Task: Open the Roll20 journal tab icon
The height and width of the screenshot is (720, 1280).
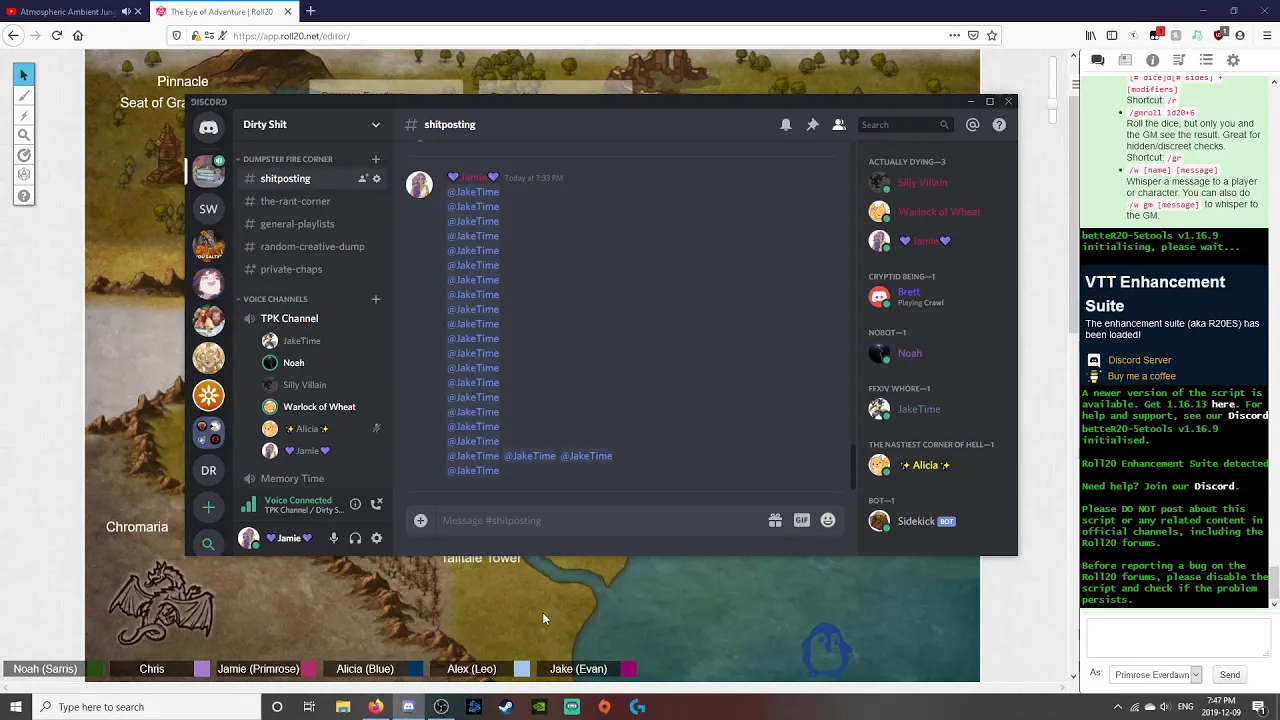Action: pos(1125,60)
